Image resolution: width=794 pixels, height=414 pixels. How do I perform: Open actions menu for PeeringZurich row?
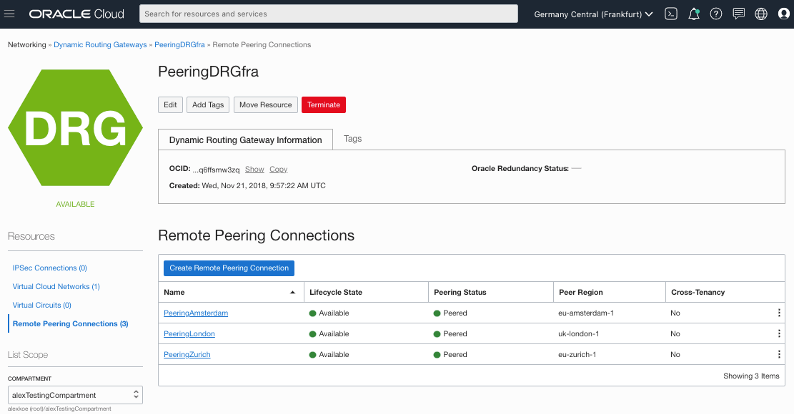coord(779,355)
